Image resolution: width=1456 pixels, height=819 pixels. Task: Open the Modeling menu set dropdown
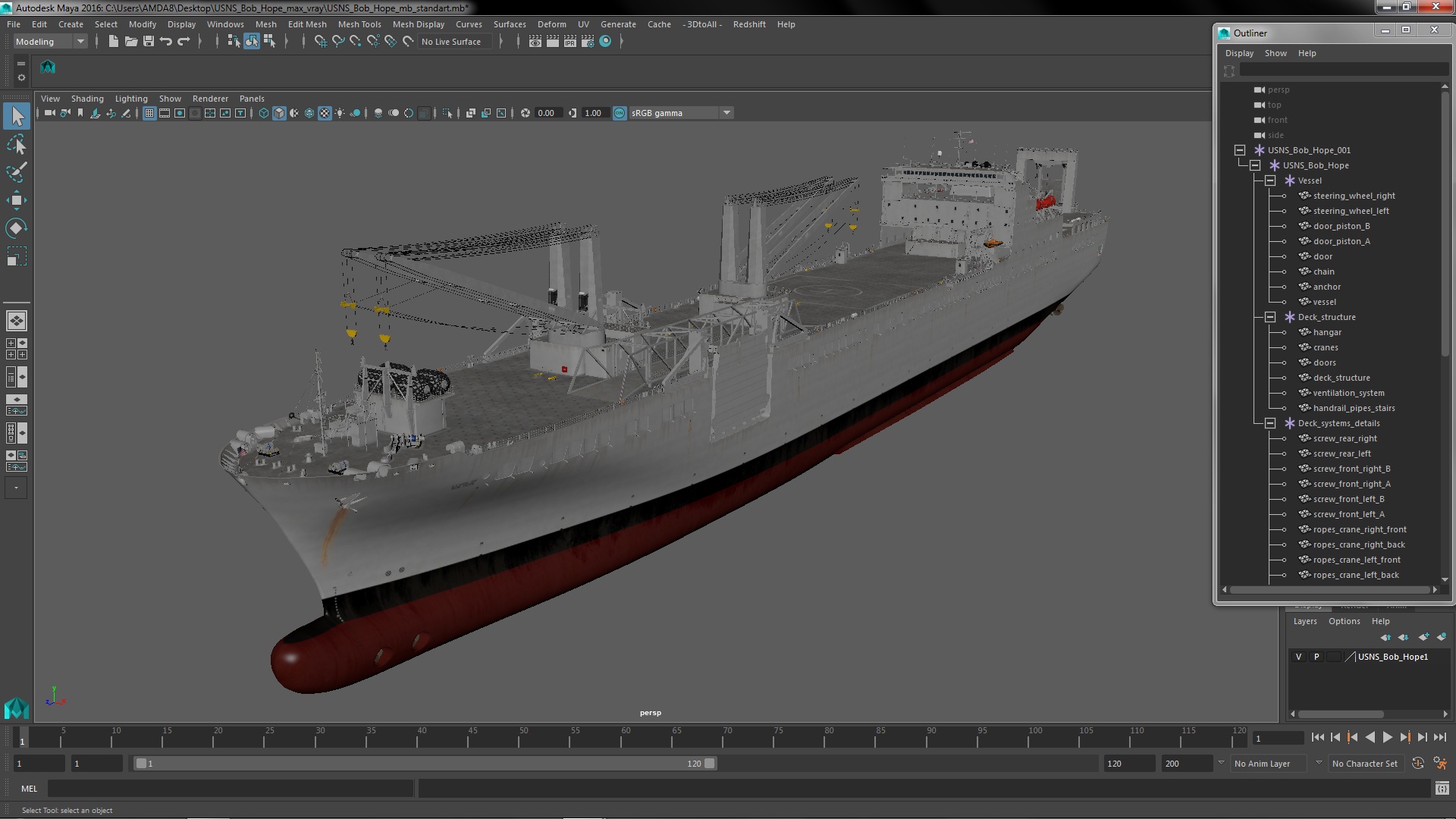[x=50, y=42]
